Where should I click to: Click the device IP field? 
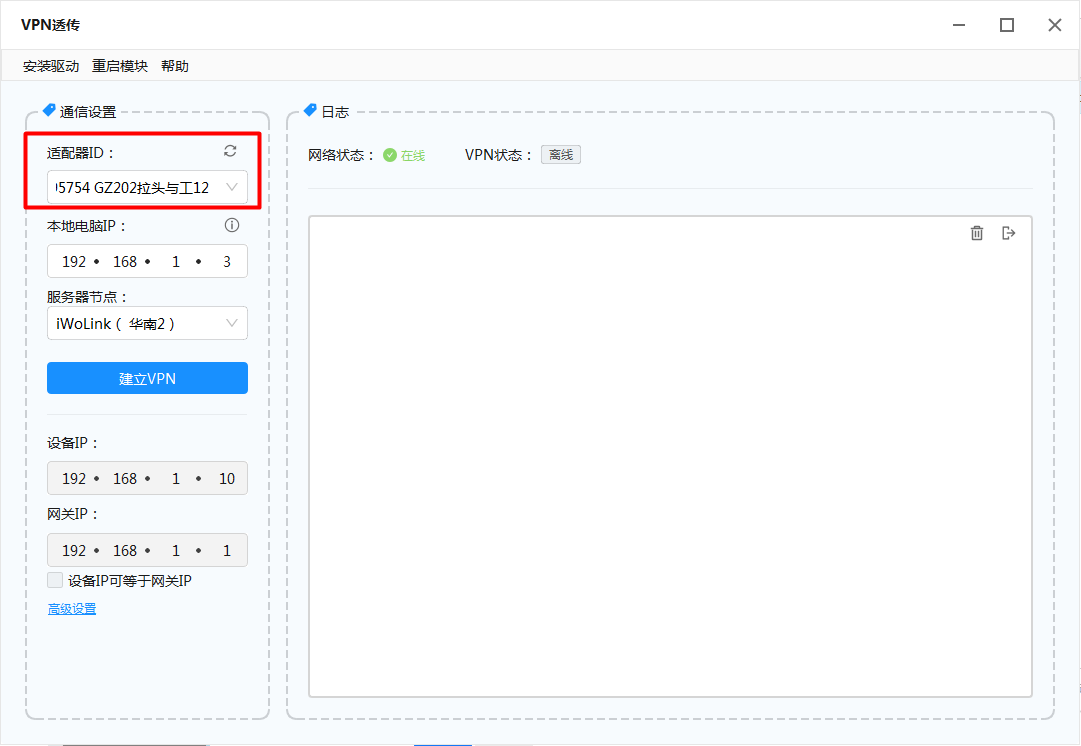(147, 479)
